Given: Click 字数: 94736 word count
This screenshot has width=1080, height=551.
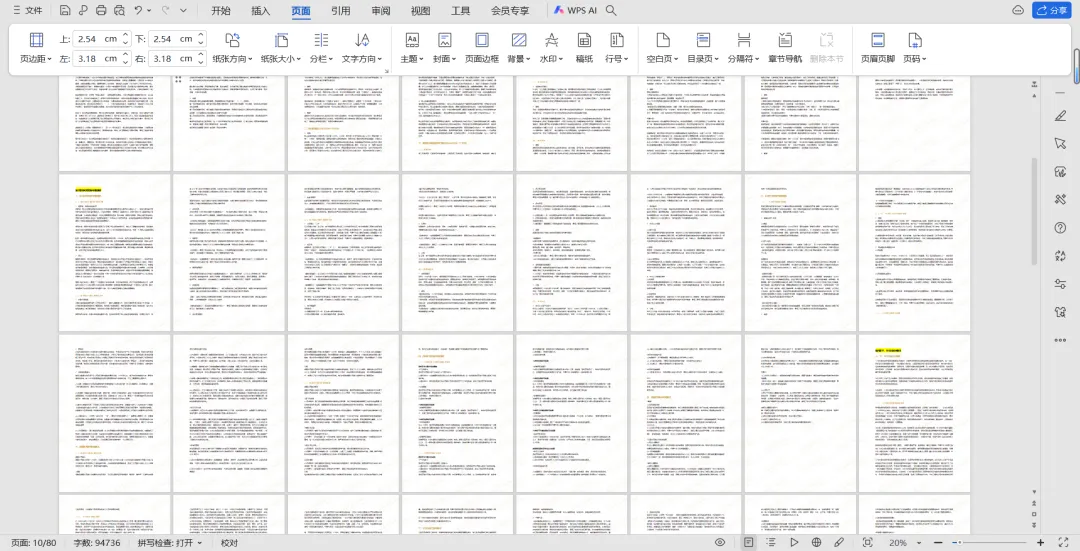Looking at the screenshot, I should (x=97, y=543).
